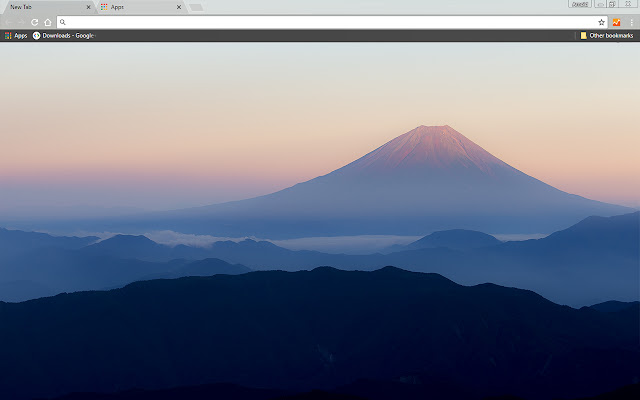This screenshot has height=400, width=640.
Task: Go to the home page
Action: pos(48,22)
